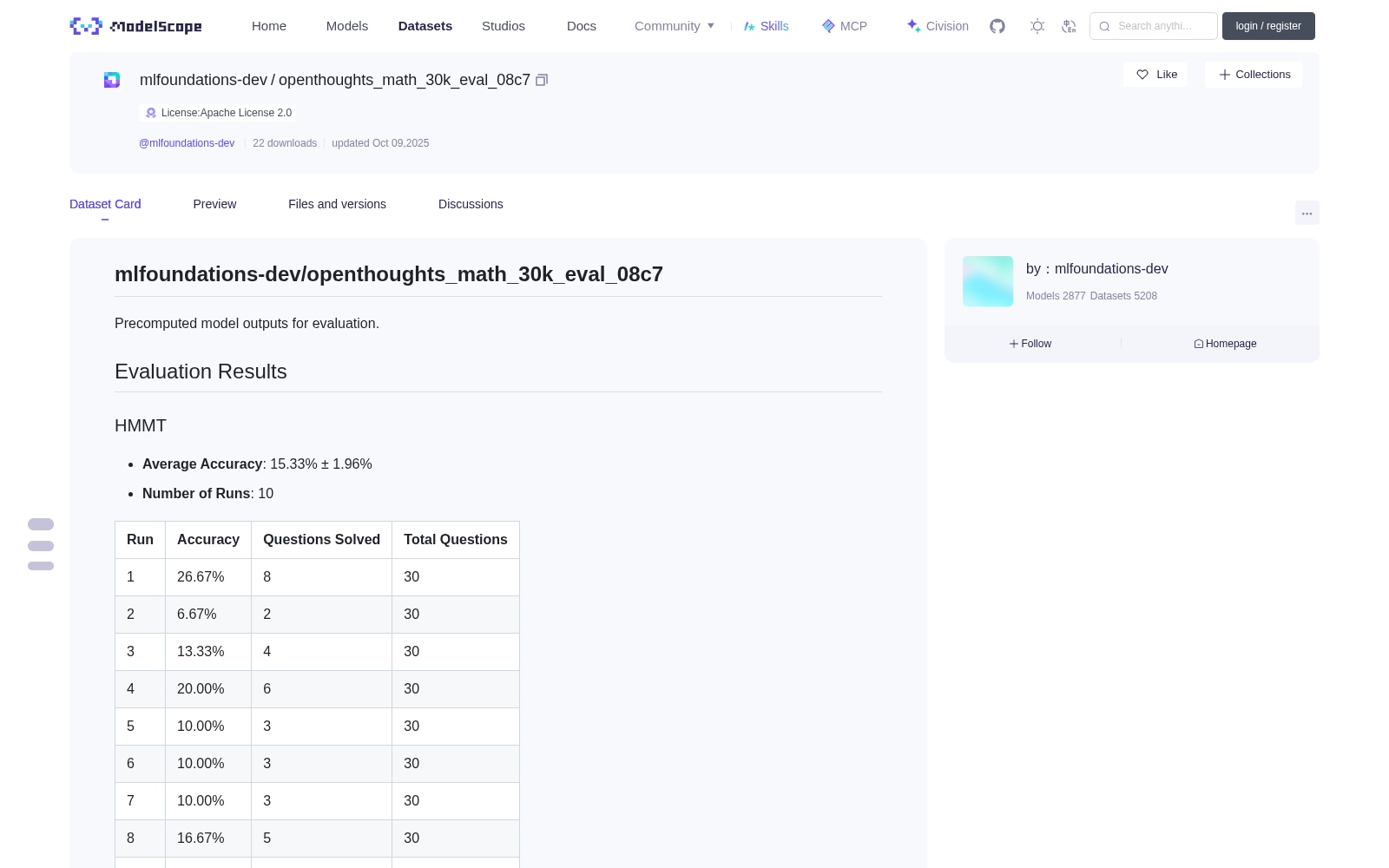
Task: Switch language with the translate icon
Action: [1069, 26]
